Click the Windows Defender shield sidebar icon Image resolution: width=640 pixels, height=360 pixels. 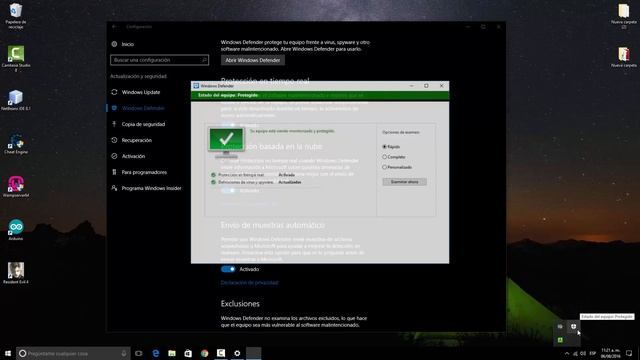(114, 108)
